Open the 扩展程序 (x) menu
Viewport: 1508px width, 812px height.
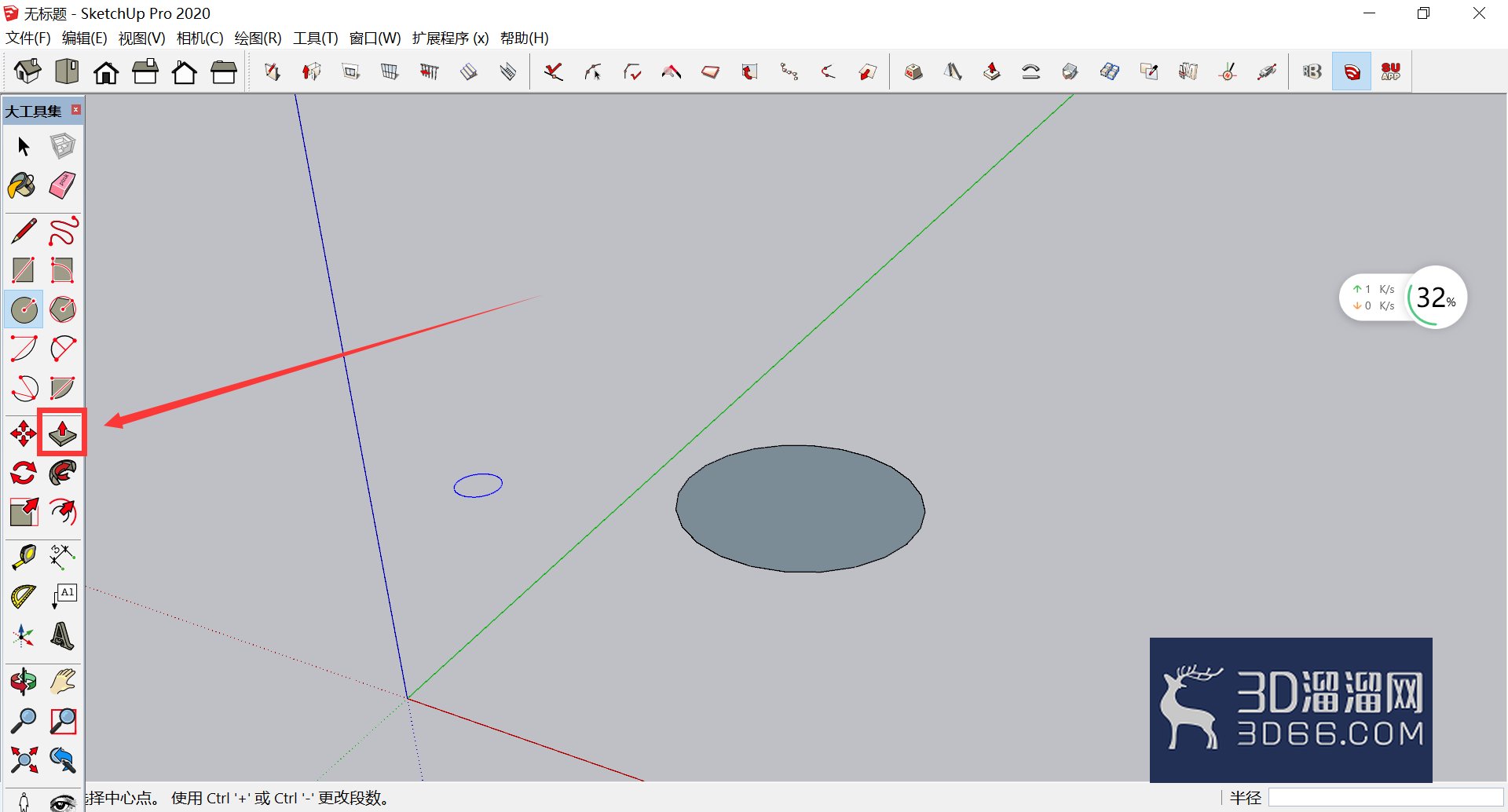point(450,38)
